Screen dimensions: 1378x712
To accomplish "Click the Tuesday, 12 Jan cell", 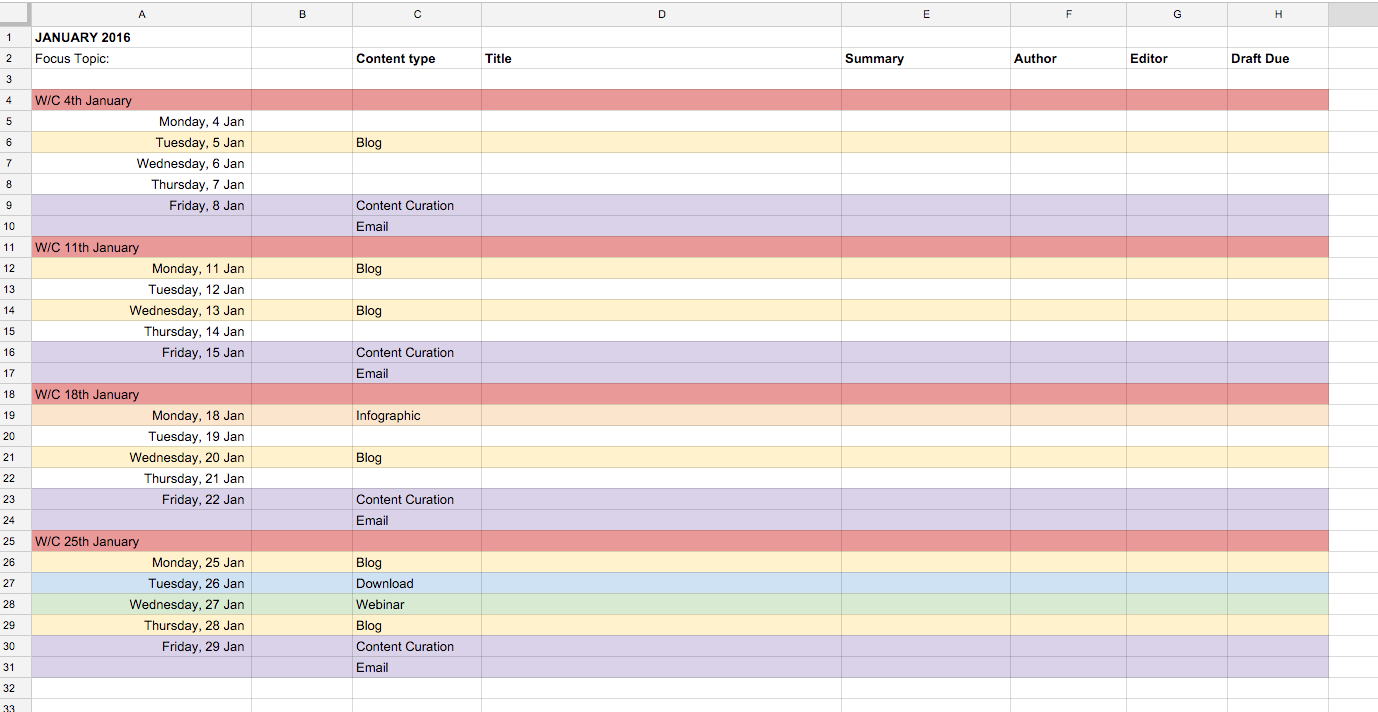I will tap(141, 290).
